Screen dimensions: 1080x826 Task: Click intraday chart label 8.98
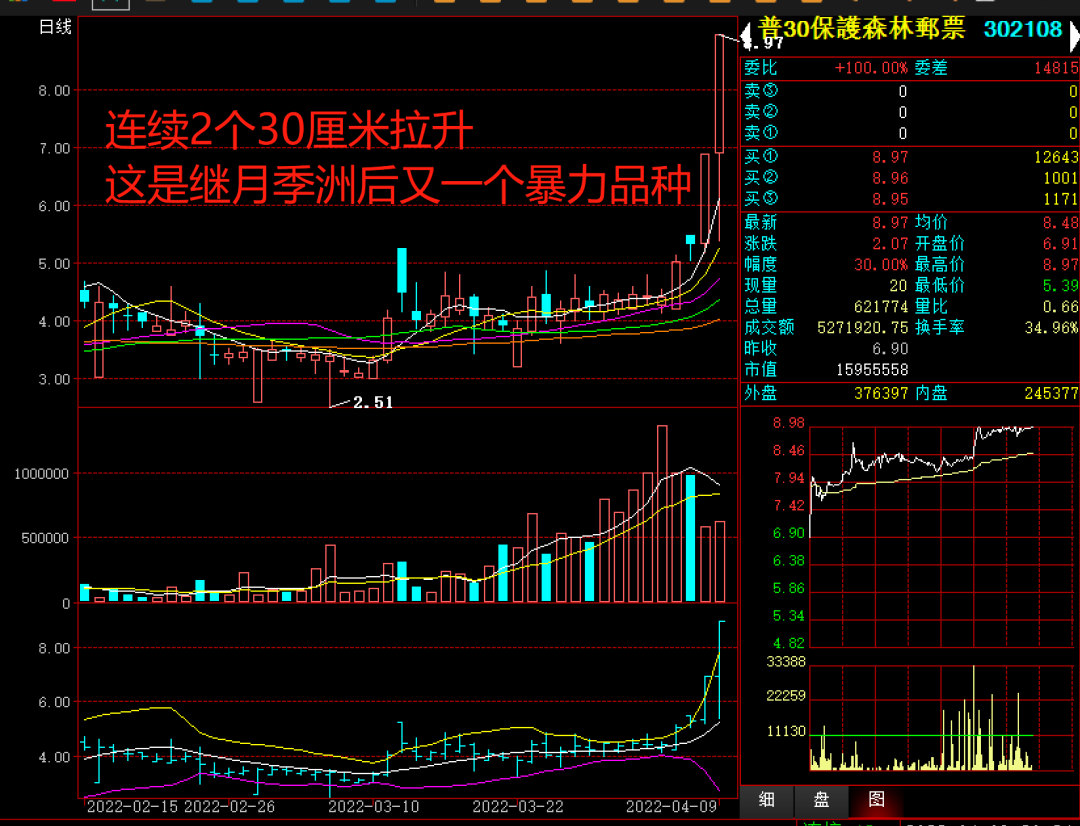click(x=789, y=423)
